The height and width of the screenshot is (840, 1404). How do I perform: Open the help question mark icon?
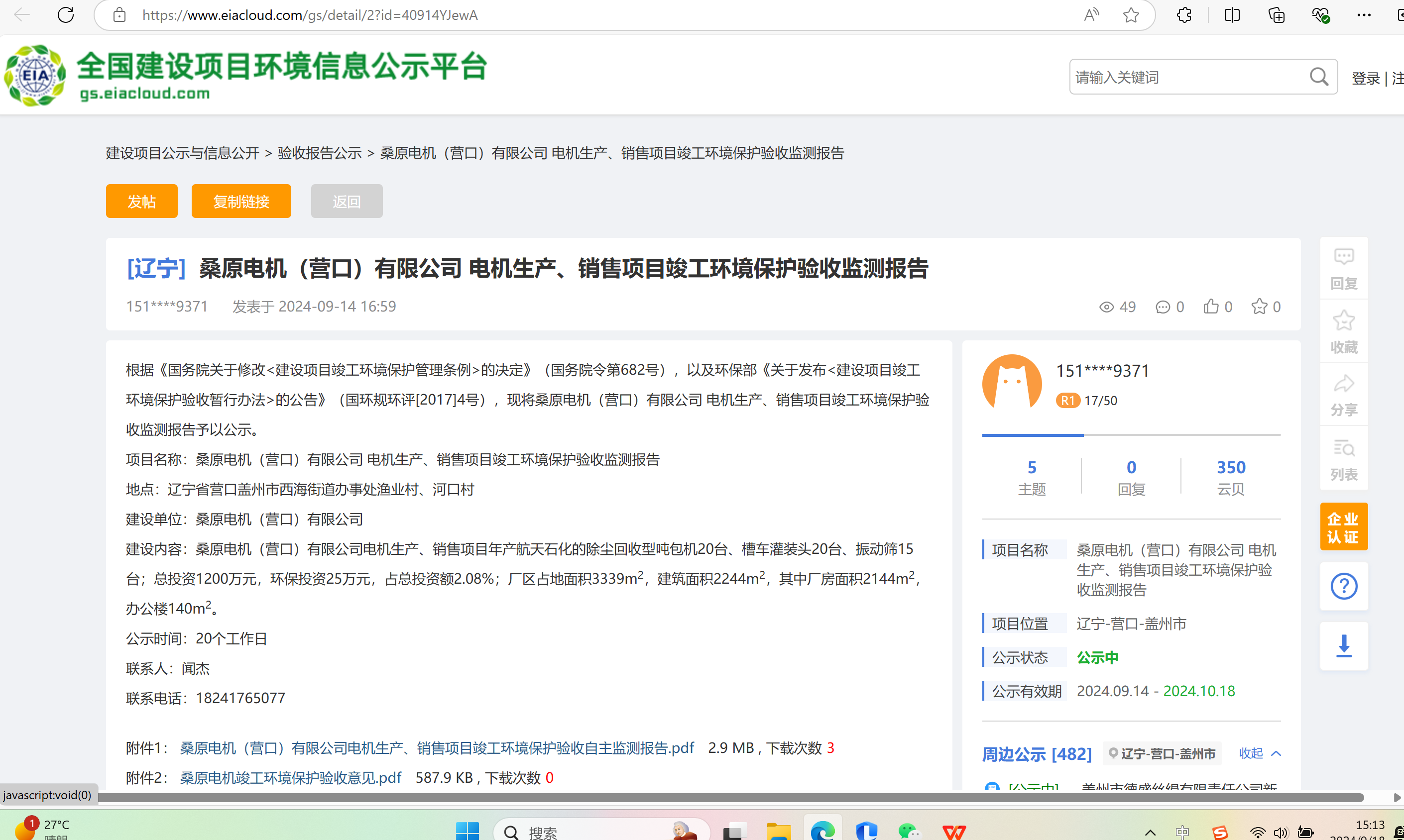tap(1343, 586)
